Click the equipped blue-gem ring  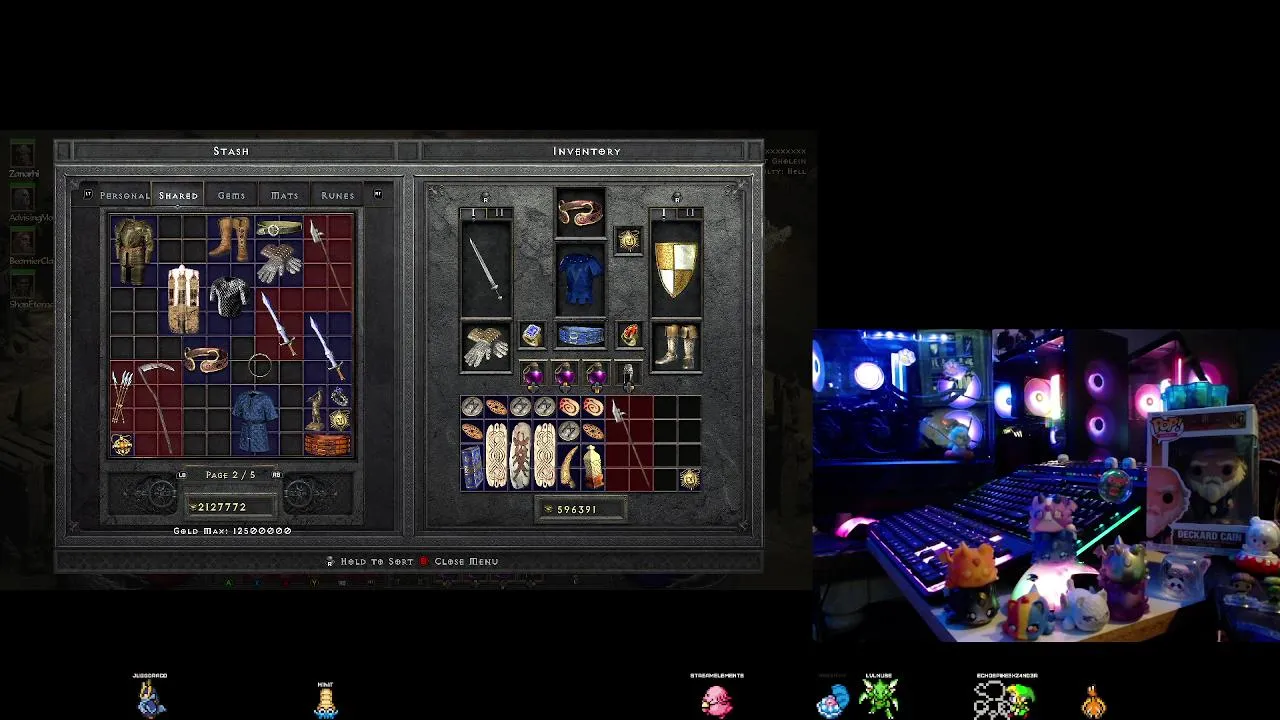532,335
